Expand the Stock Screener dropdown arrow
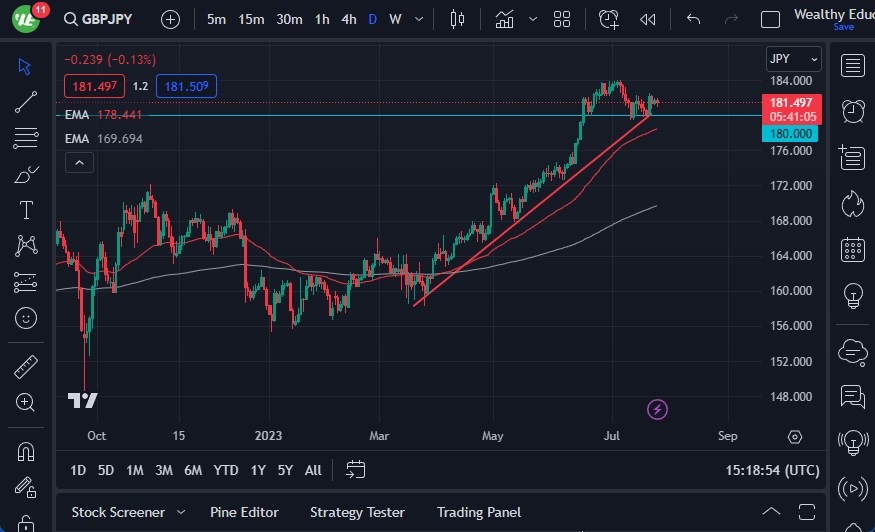Image resolution: width=875 pixels, height=532 pixels. [180, 512]
